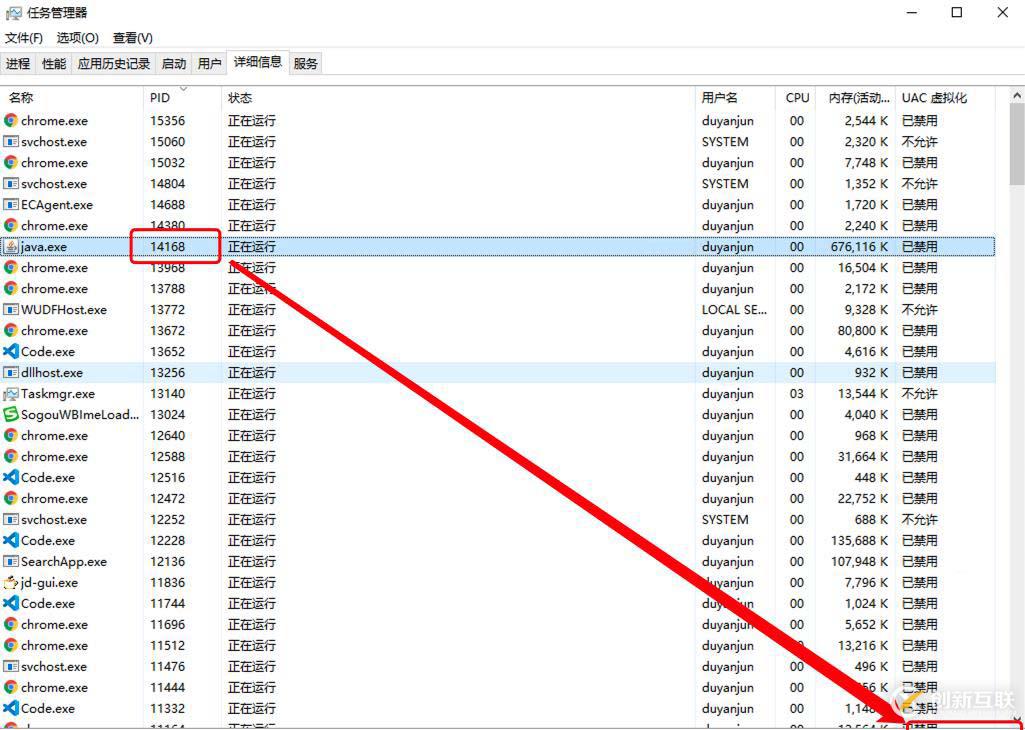This screenshot has width=1025, height=730.
Task: Open the 查看(V) menu
Action: 133,38
